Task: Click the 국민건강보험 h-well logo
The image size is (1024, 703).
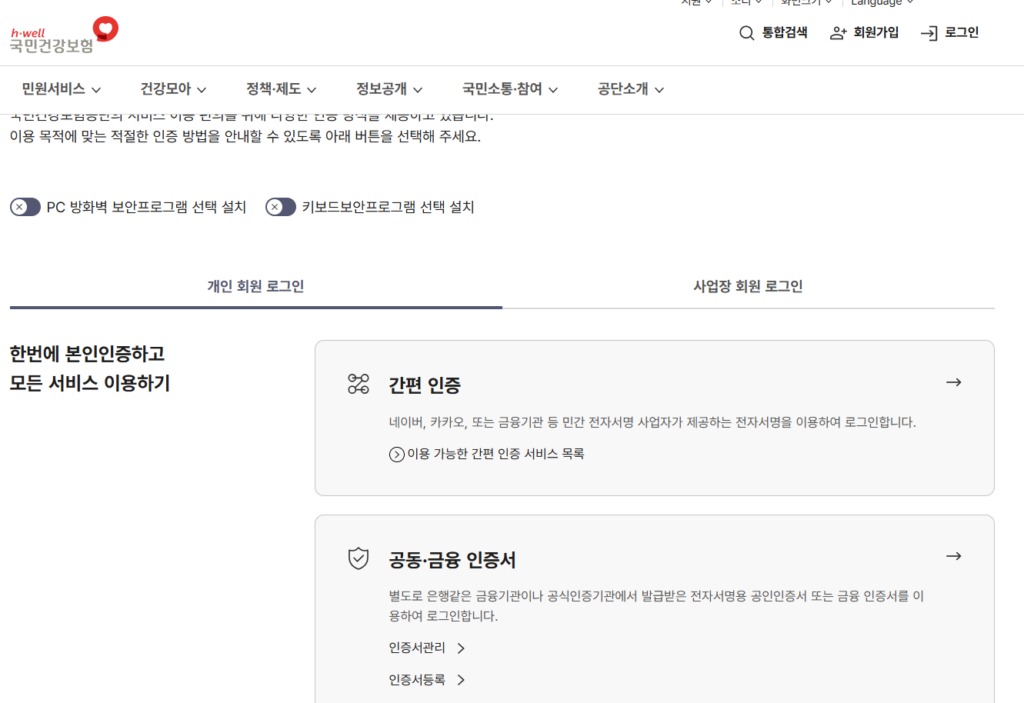Action: click(x=64, y=36)
